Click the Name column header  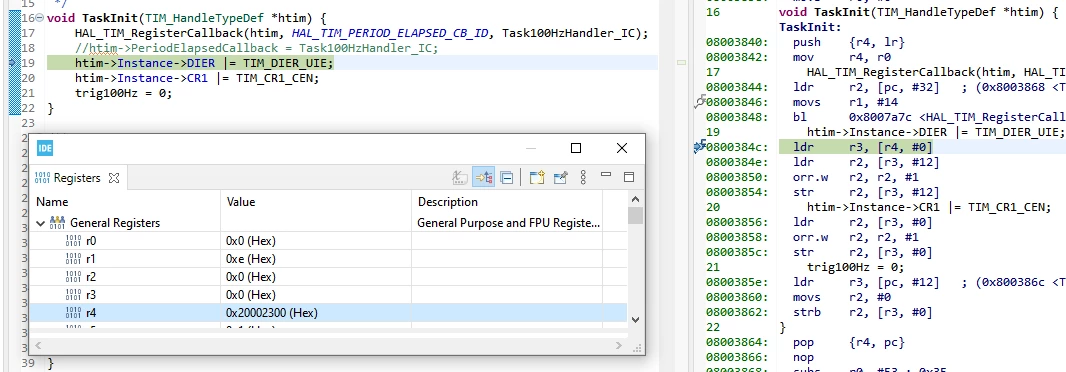(x=125, y=202)
